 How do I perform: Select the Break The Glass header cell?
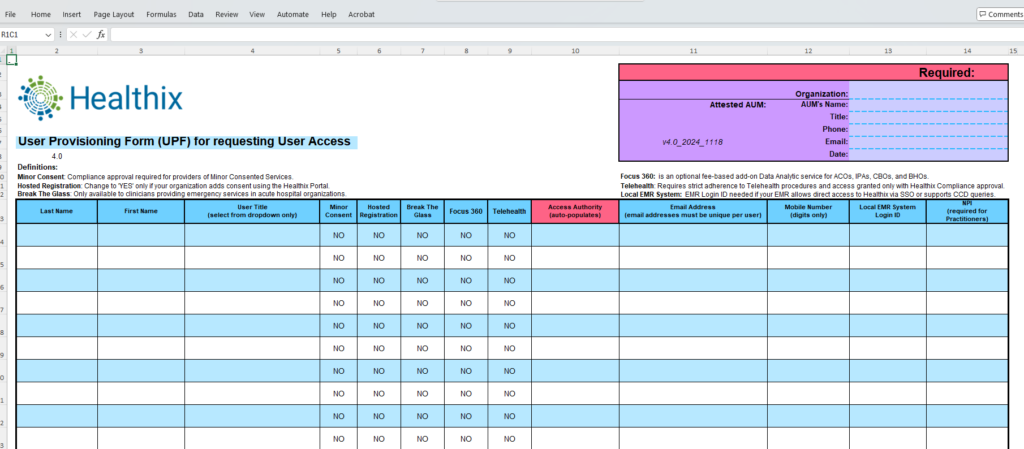tap(422, 211)
